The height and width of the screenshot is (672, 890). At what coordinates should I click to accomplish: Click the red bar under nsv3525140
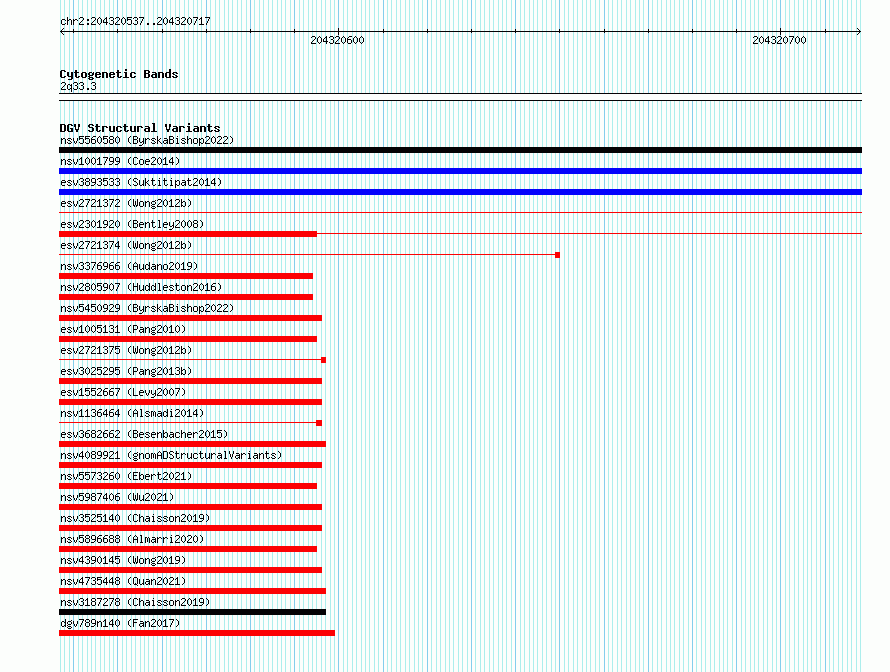pyautogui.click(x=190, y=528)
